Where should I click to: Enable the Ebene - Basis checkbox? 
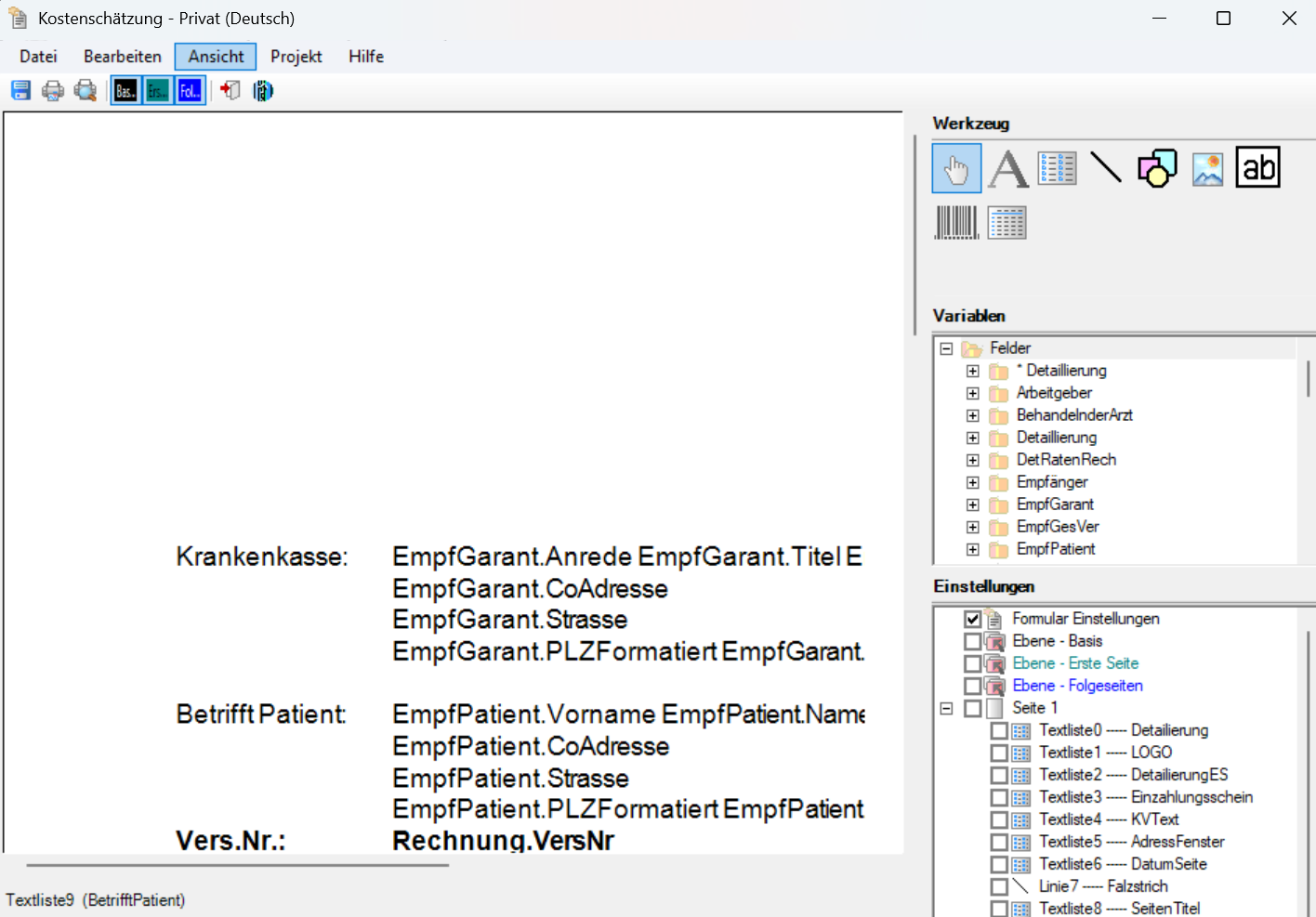[x=972, y=641]
